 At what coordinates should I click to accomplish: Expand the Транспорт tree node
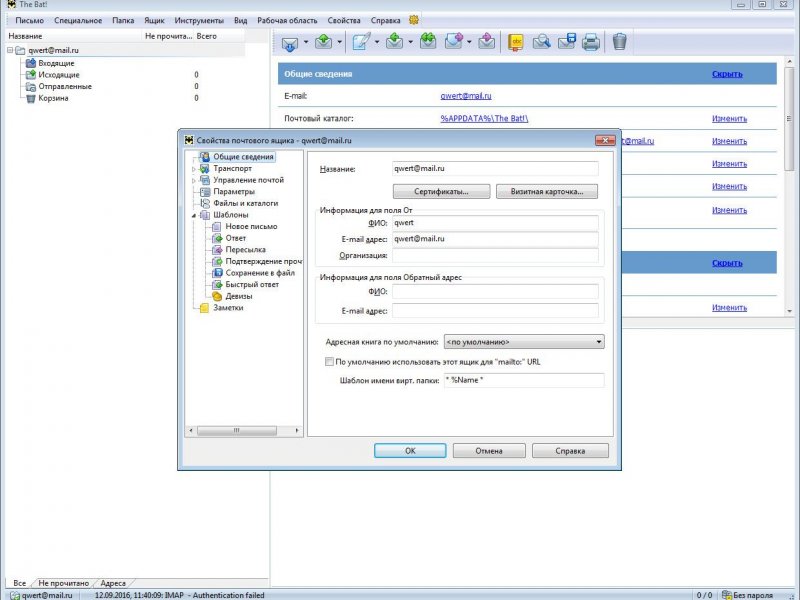[194, 169]
